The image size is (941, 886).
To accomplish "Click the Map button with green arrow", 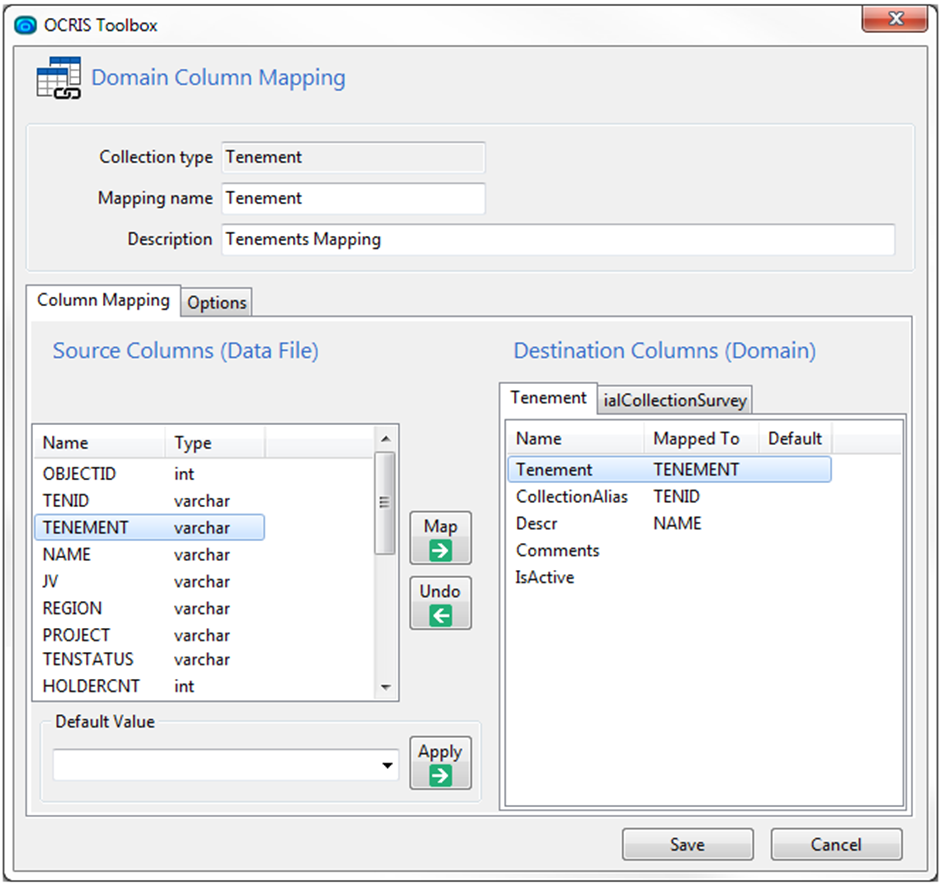I will [x=440, y=538].
